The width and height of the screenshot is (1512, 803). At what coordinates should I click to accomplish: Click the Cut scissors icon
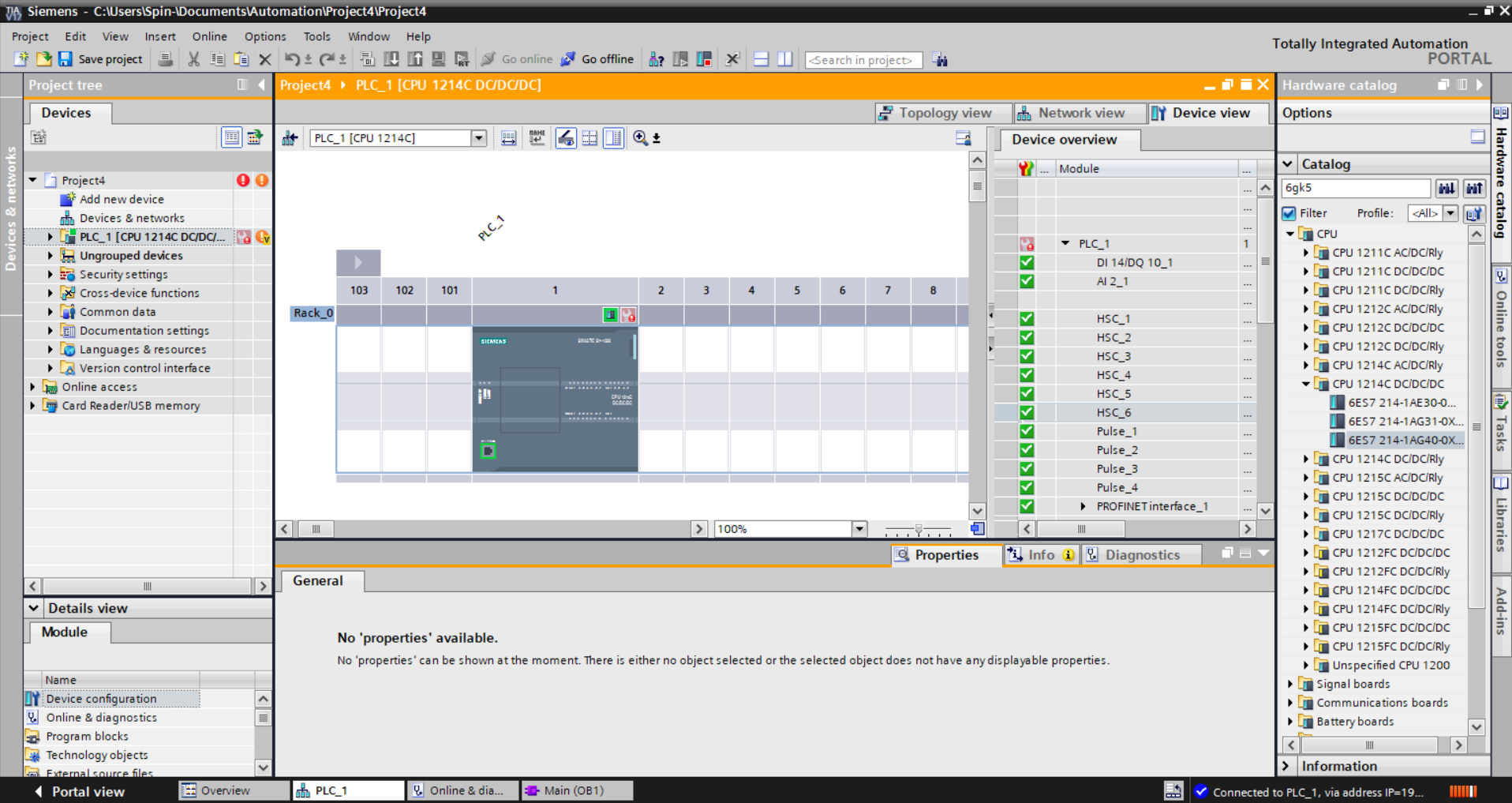[193, 59]
